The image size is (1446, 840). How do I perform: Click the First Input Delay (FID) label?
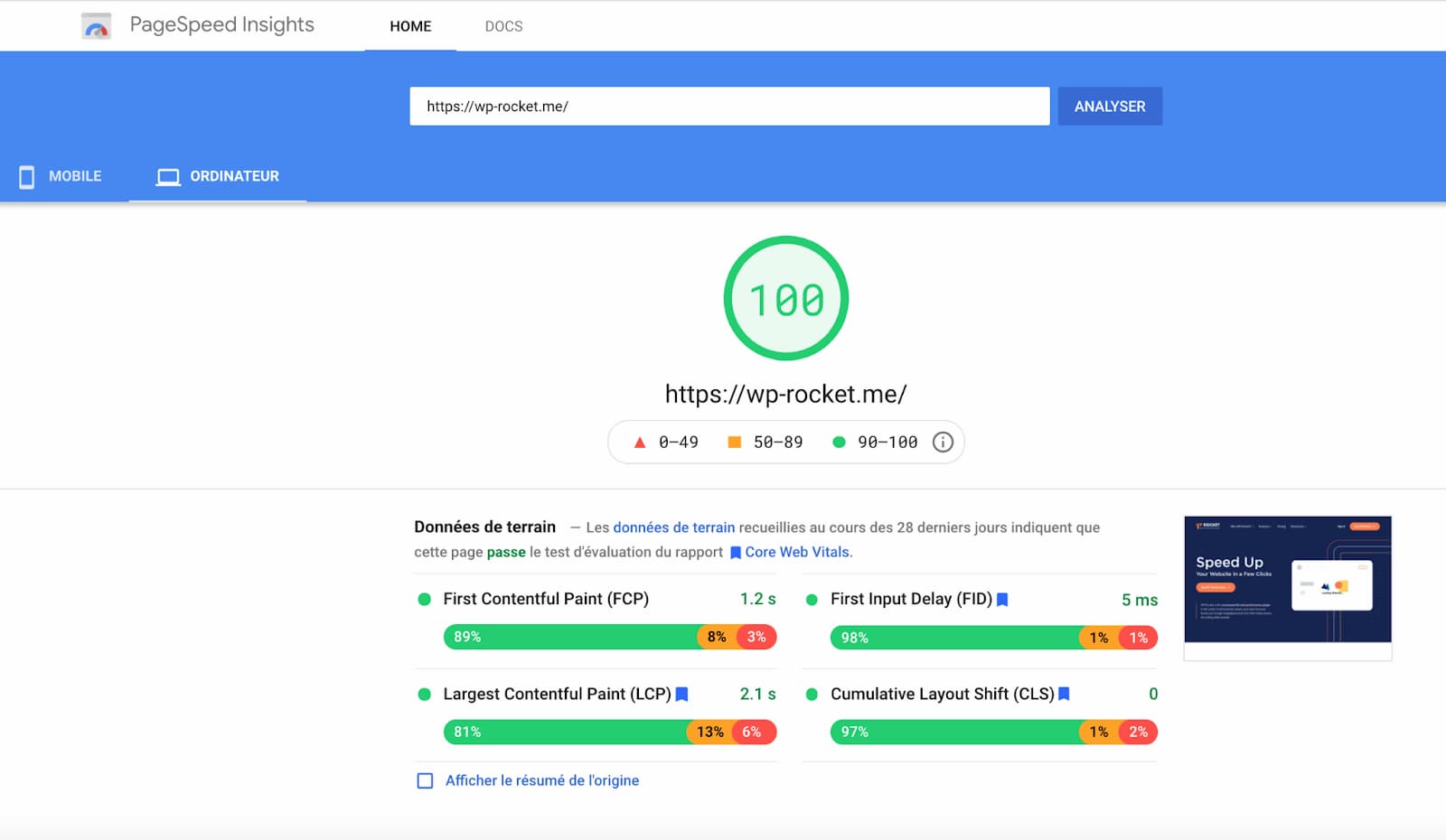(911, 599)
